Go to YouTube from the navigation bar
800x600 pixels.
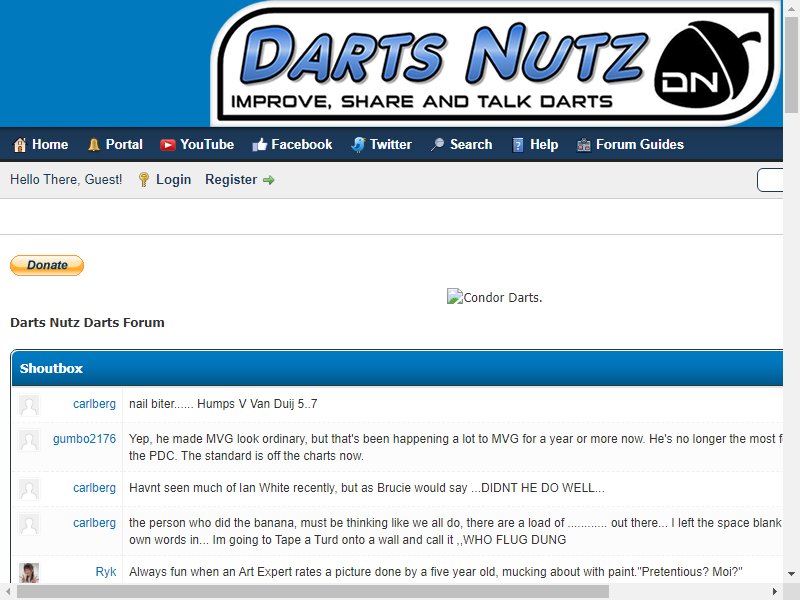coord(197,145)
